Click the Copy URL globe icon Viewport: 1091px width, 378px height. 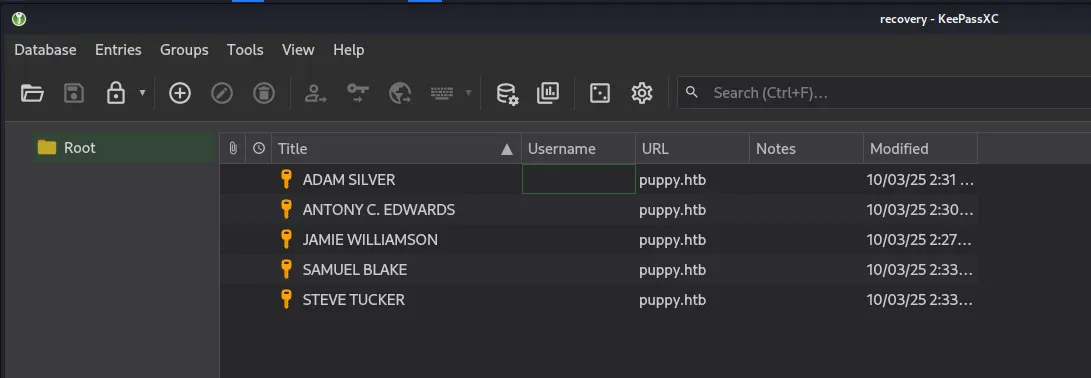399,93
